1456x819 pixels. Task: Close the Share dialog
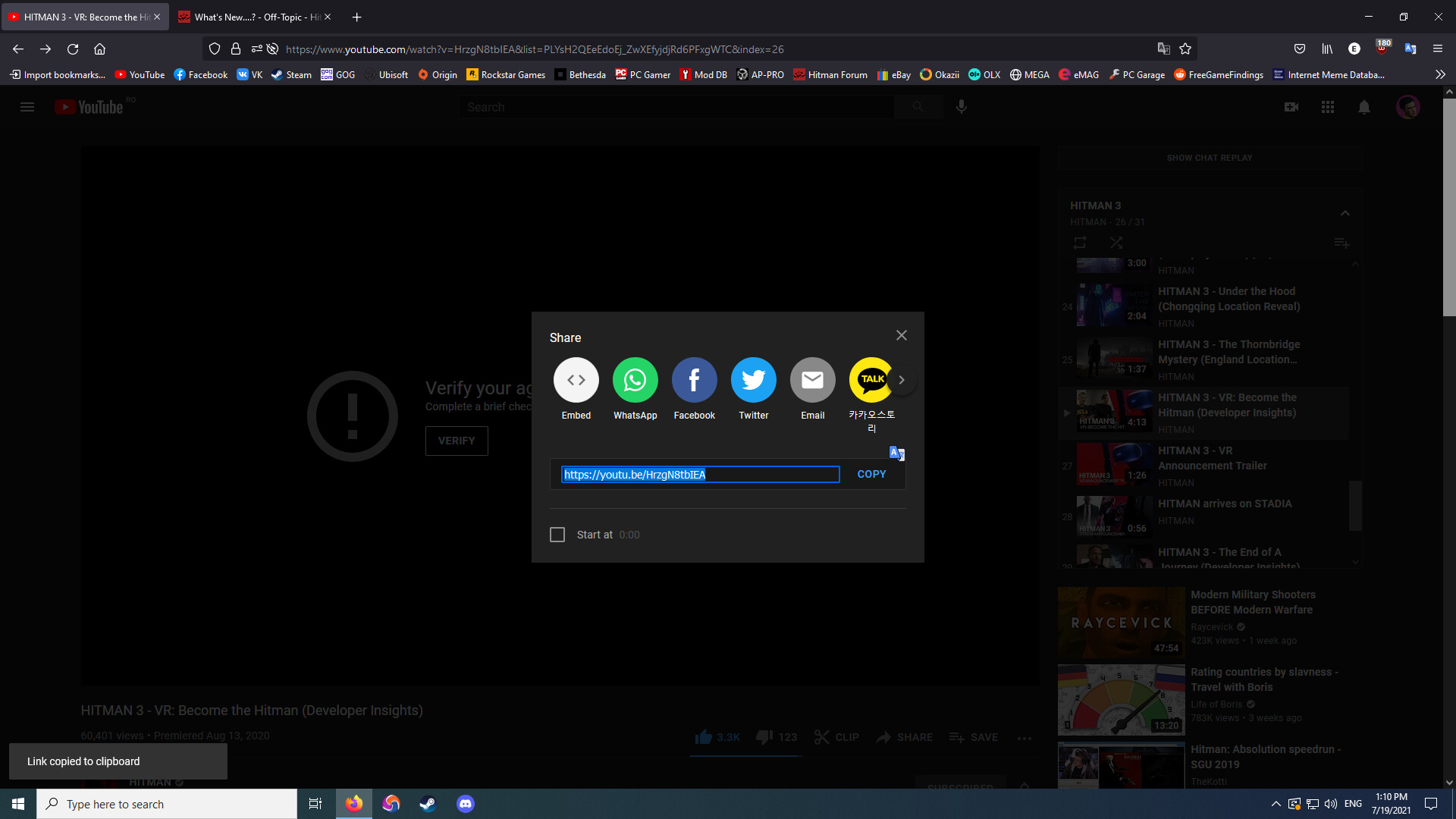click(902, 335)
